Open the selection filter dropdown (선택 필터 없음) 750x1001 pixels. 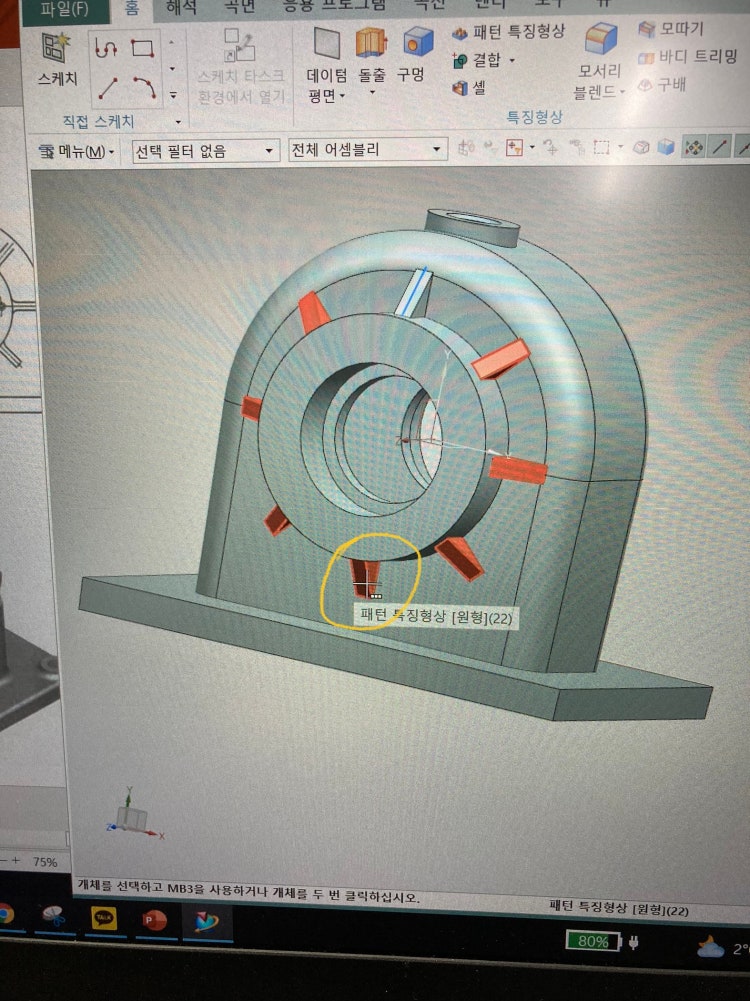(x=204, y=151)
